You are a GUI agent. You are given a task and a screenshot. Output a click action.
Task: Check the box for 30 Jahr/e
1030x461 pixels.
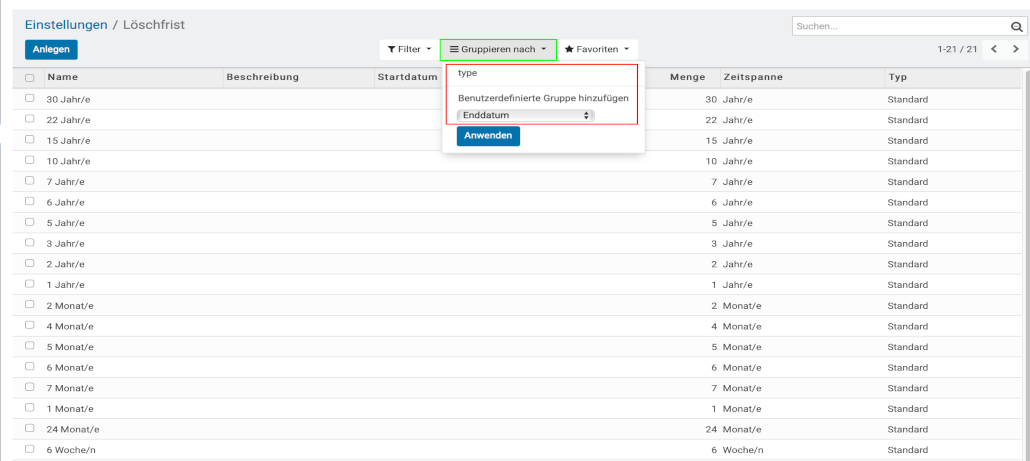pyautogui.click(x=30, y=99)
